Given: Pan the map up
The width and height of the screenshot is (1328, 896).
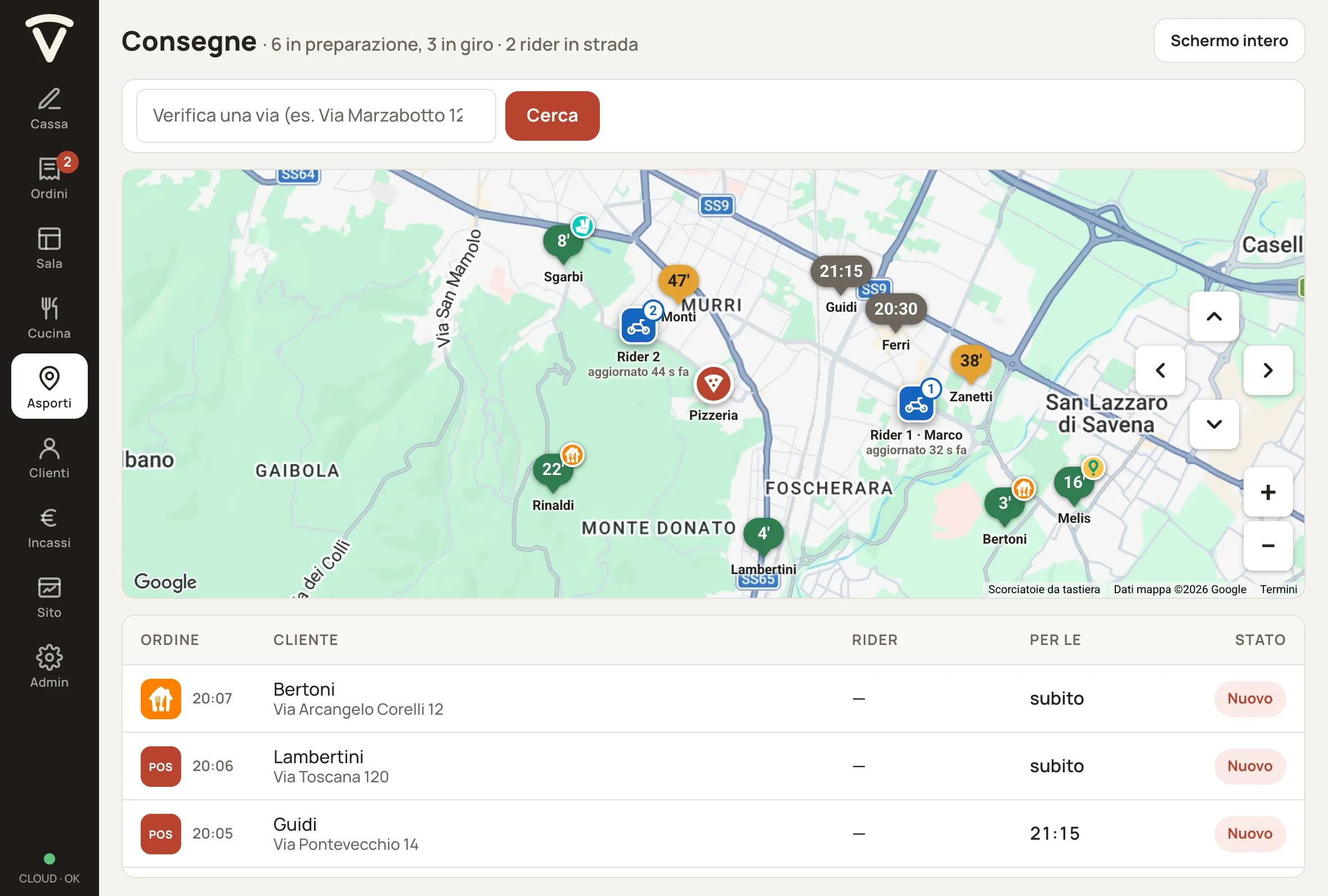Looking at the screenshot, I should [1214, 316].
